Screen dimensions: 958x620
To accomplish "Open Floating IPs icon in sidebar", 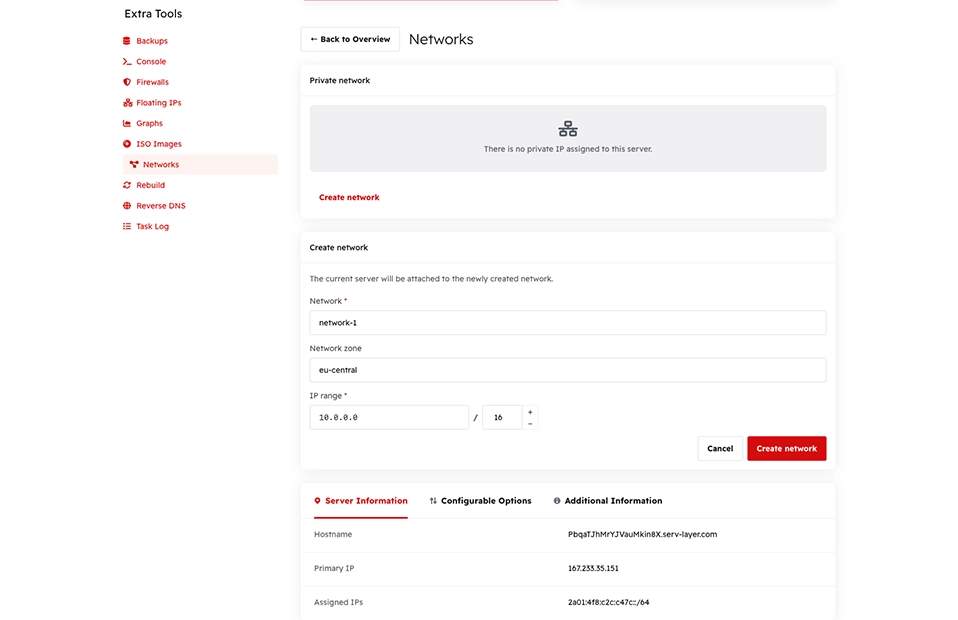I will pos(127,103).
